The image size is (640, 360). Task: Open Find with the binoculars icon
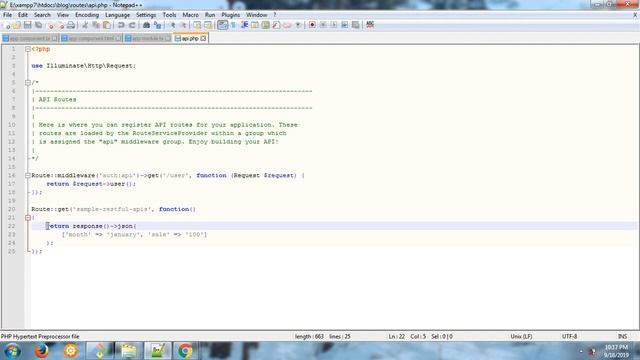click(x=146, y=25)
